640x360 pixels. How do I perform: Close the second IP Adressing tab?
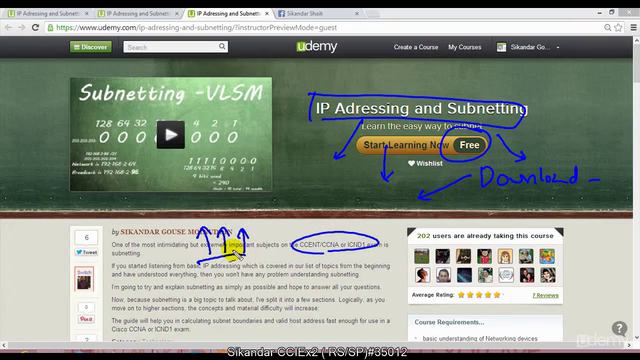[177, 13]
